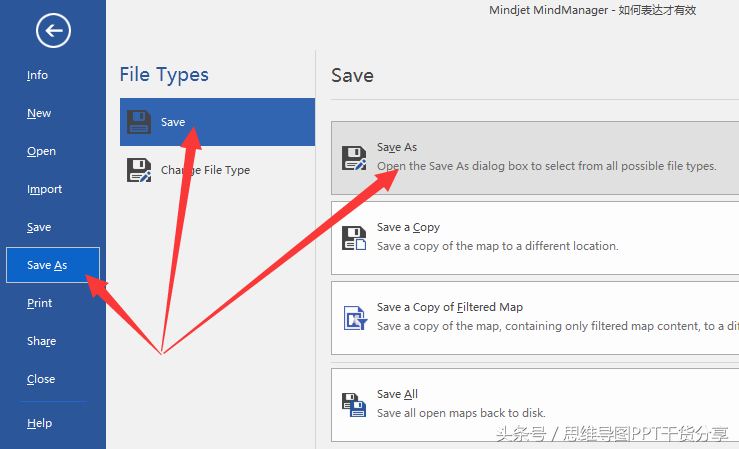Click 'Save all open maps back to disk' text
The image size is (739, 449).
click(461, 413)
